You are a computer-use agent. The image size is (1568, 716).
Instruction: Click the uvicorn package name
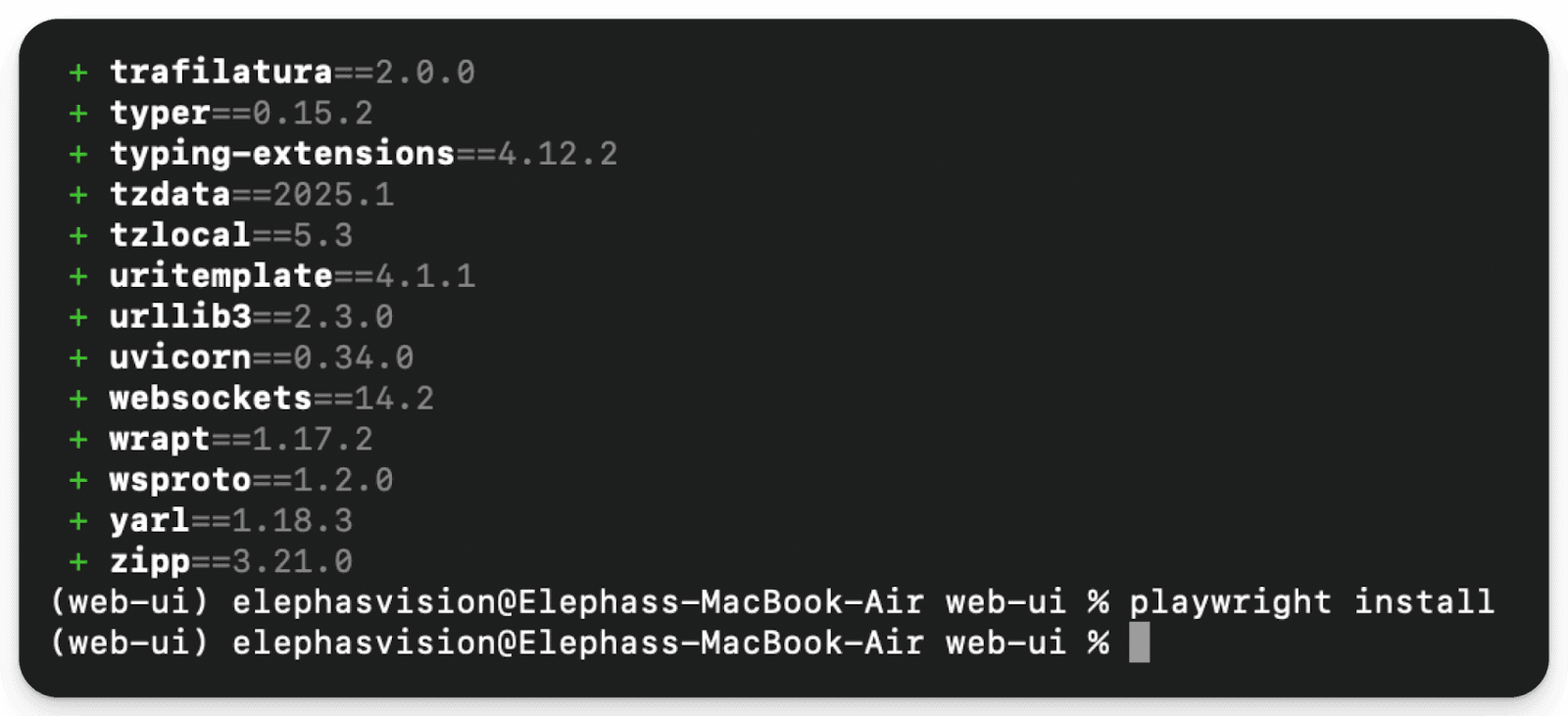pyautogui.click(x=180, y=358)
